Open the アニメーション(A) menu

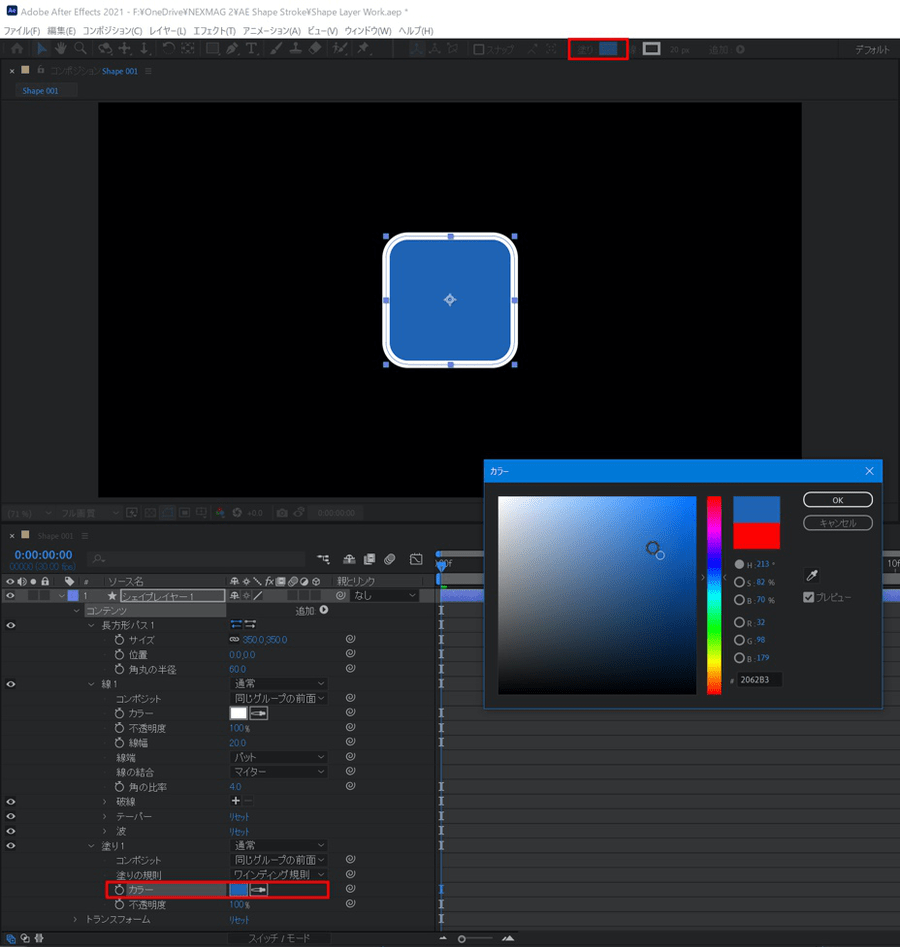(x=271, y=31)
